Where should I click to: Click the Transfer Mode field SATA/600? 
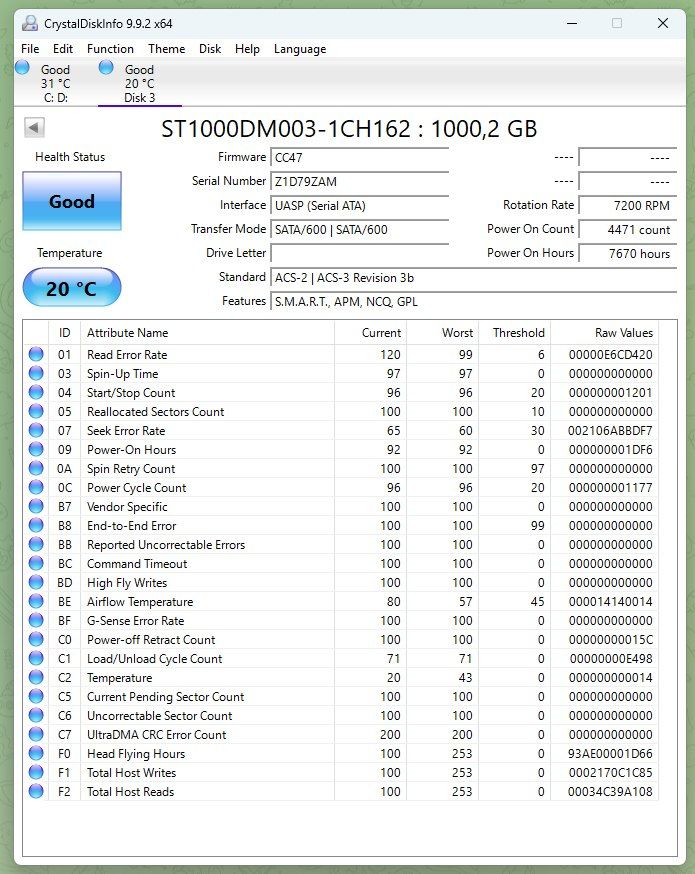(x=359, y=230)
